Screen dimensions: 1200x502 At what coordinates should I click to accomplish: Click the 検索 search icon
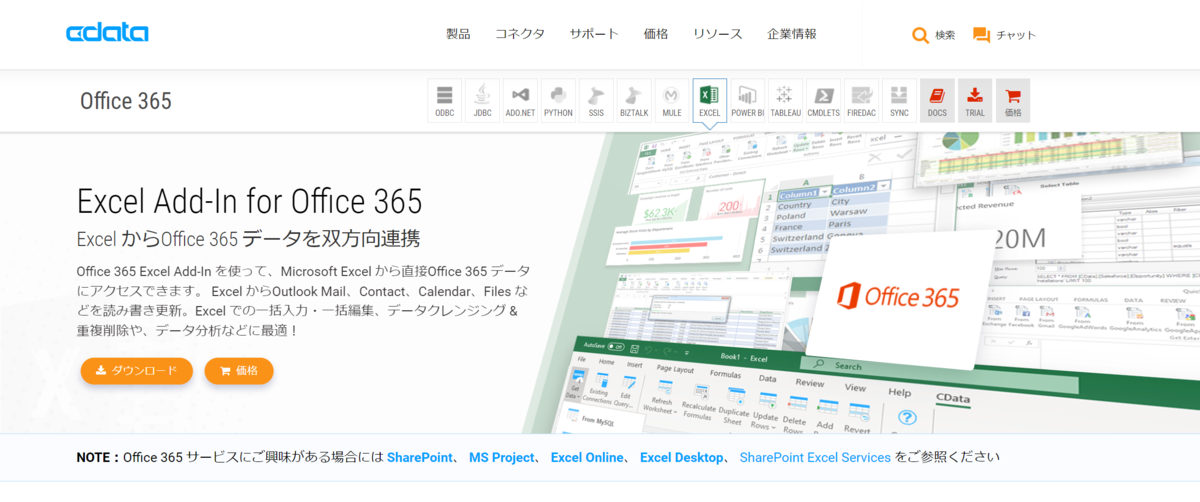click(933, 35)
